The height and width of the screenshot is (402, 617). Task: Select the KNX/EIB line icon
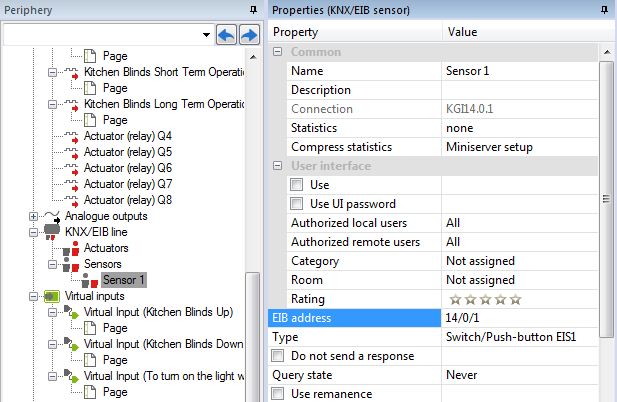coord(52,231)
